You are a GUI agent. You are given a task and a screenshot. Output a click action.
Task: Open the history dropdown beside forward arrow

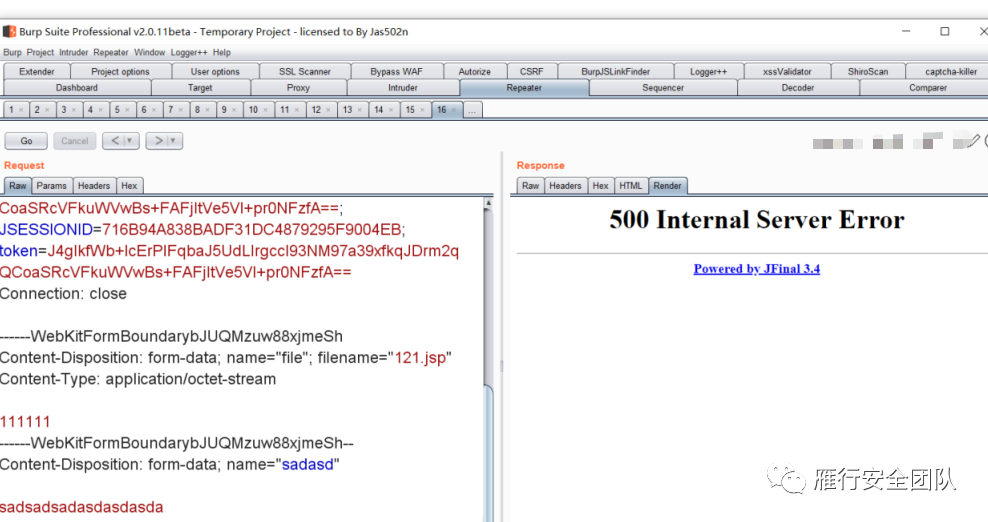tap(173, 141)
